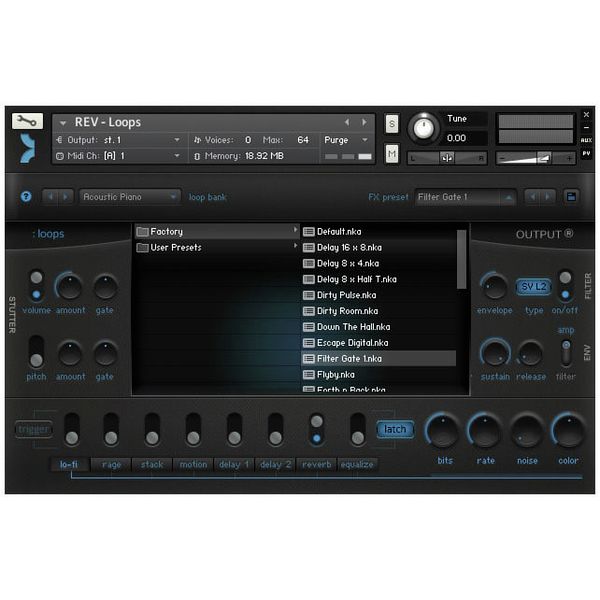Click the help question mark icon
This screenshot has height=600, width=600.
tap(26, 197)
